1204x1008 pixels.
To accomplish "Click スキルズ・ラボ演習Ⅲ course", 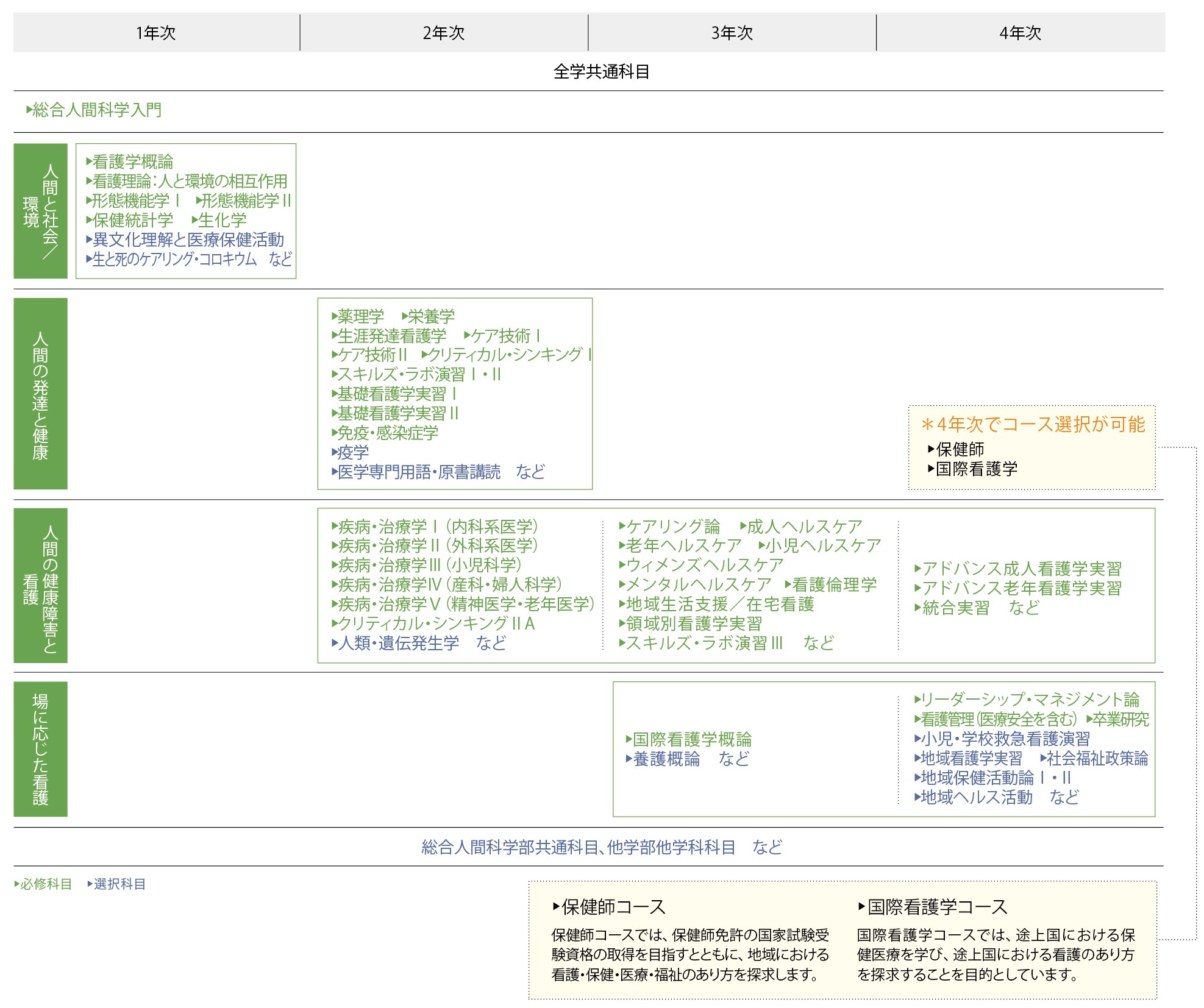I will (x=701, y=643).
